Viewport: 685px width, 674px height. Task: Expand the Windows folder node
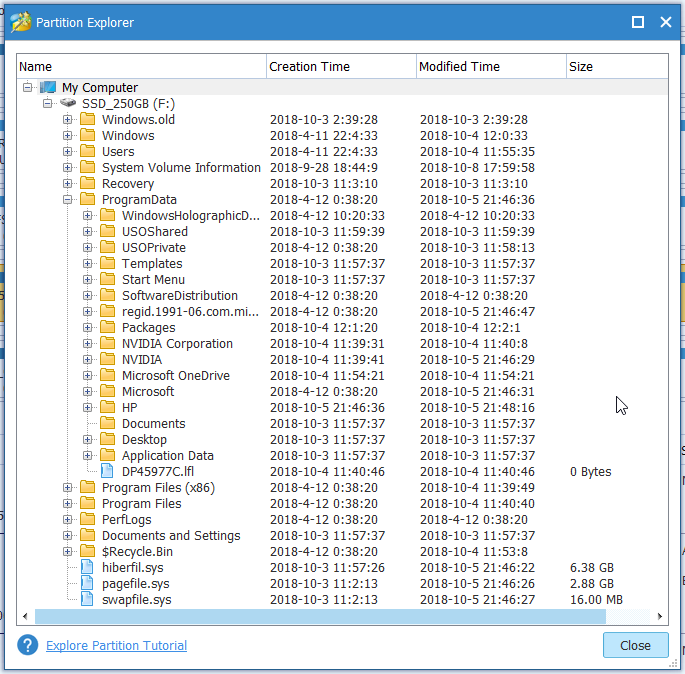[67, 135]
